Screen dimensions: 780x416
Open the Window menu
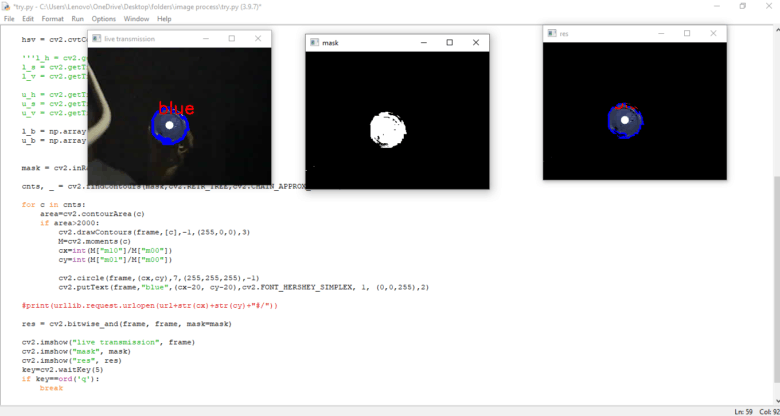(136, 19)
